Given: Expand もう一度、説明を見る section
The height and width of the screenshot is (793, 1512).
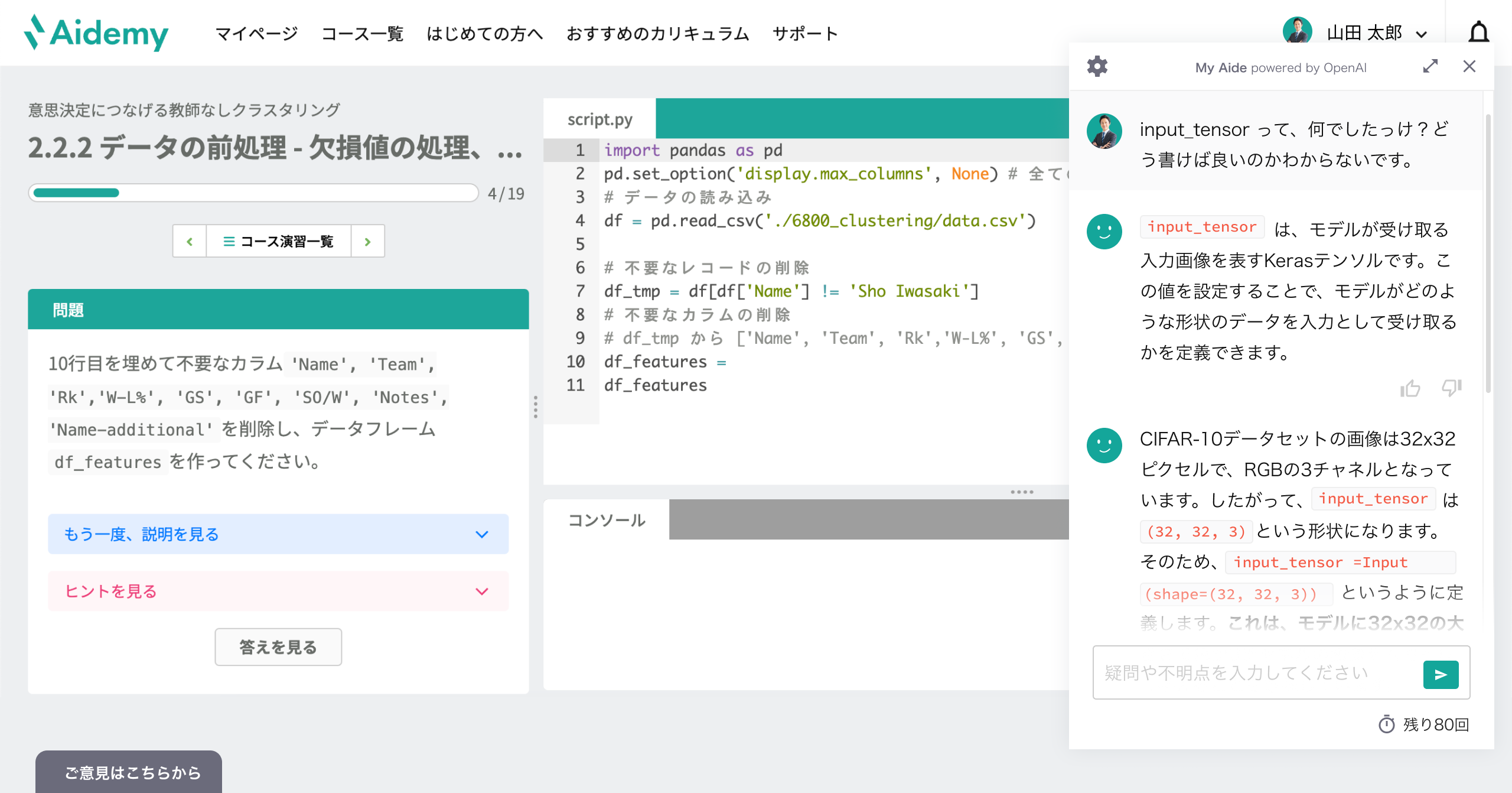Looking at the screenshot, I should click(278, 534).
